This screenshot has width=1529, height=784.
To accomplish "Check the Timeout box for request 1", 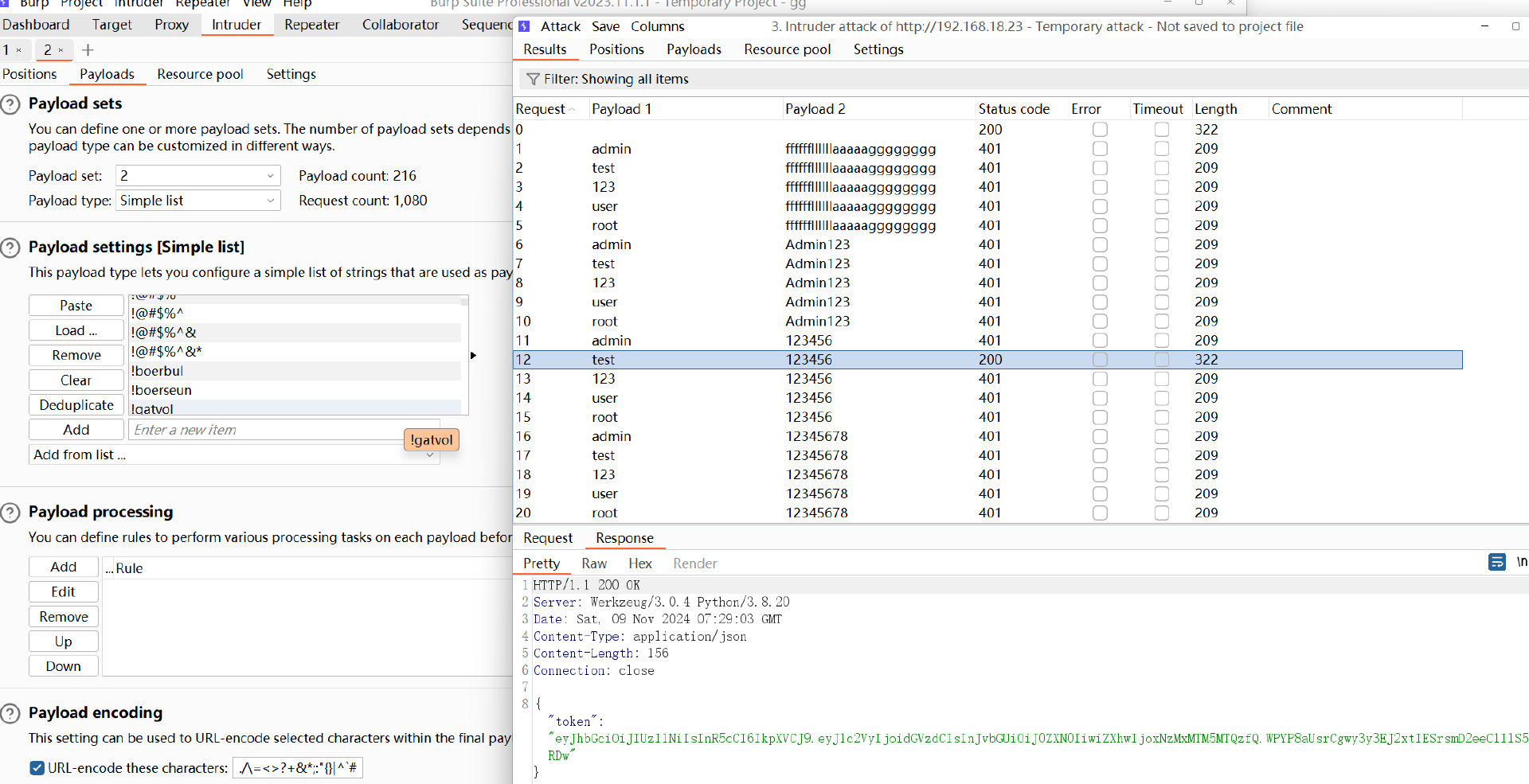I will [1162, 149].
